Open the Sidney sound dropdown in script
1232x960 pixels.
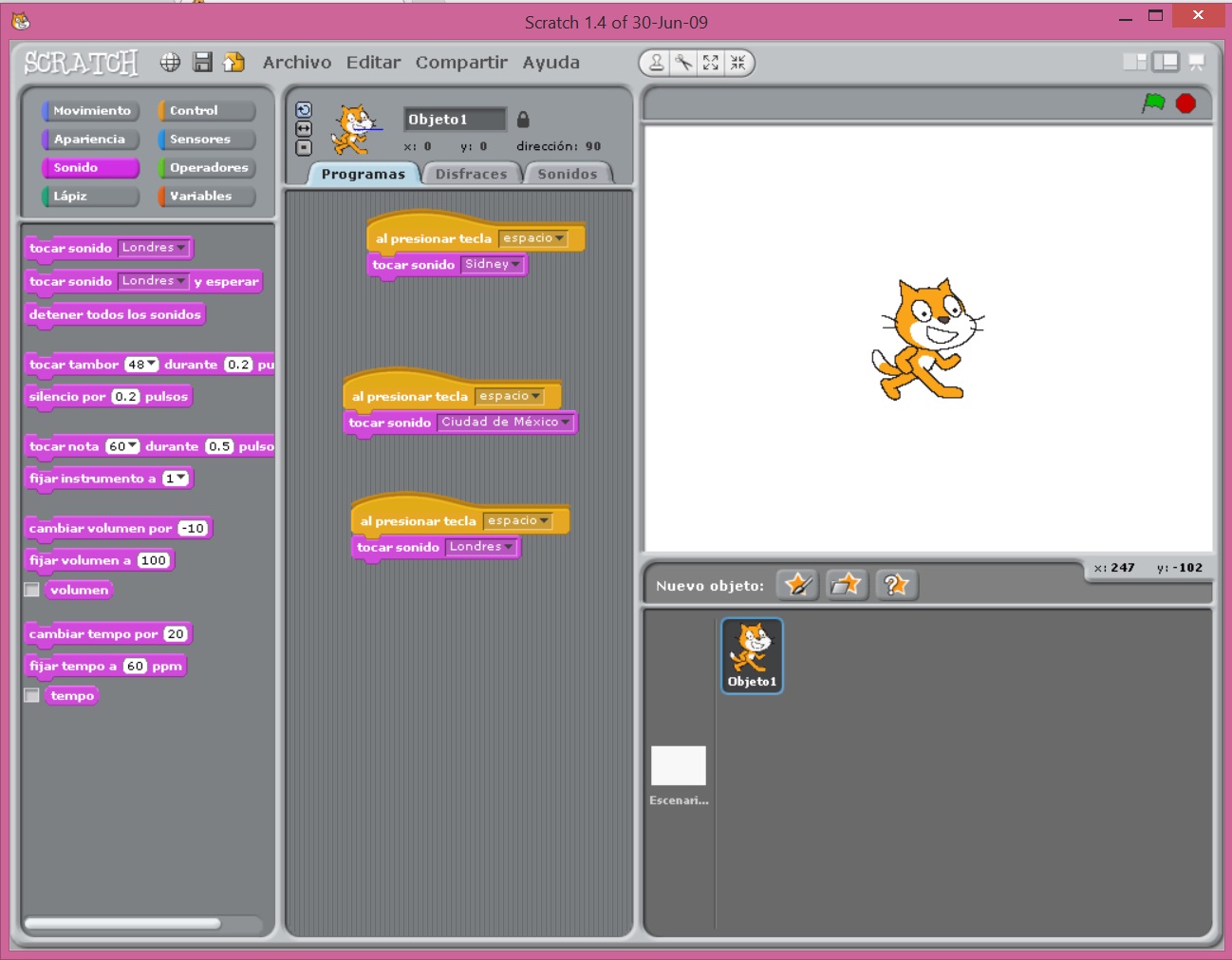point(493,265)
